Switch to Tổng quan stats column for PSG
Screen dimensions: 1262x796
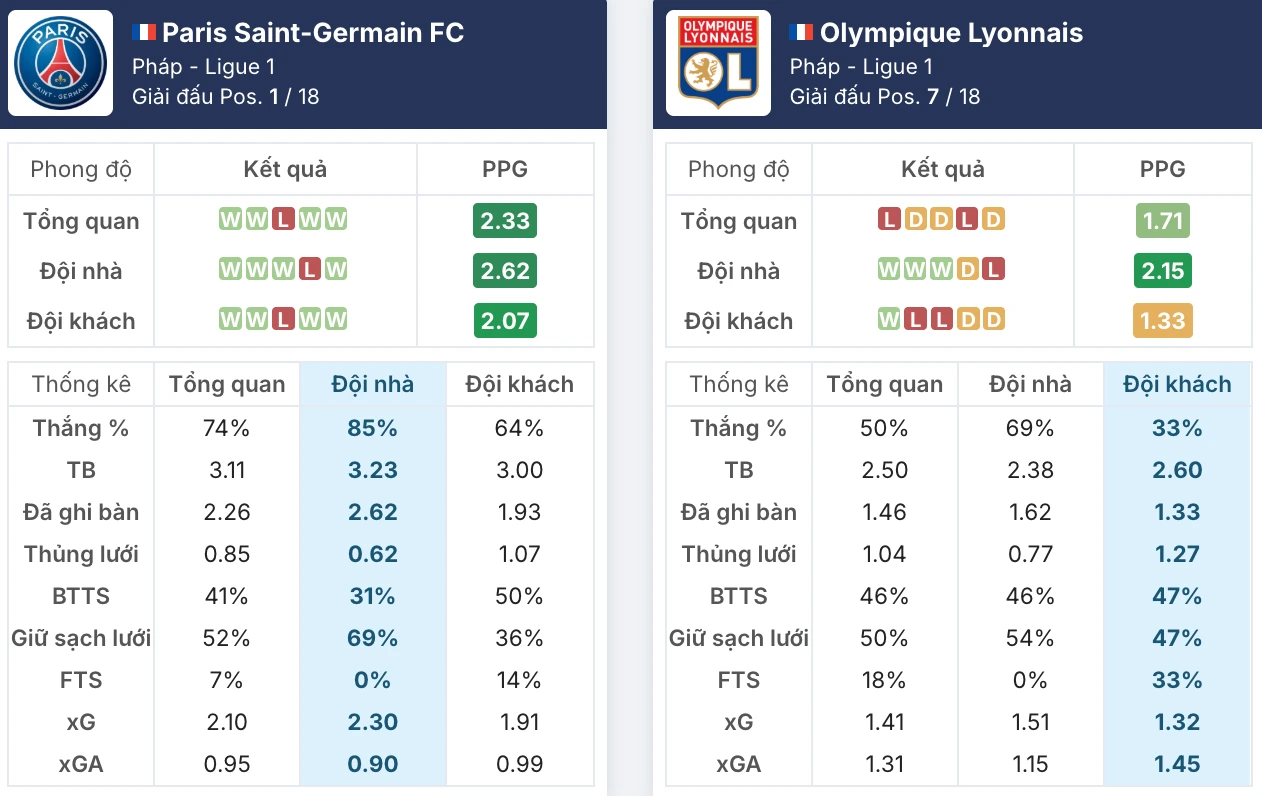(227, 384)
